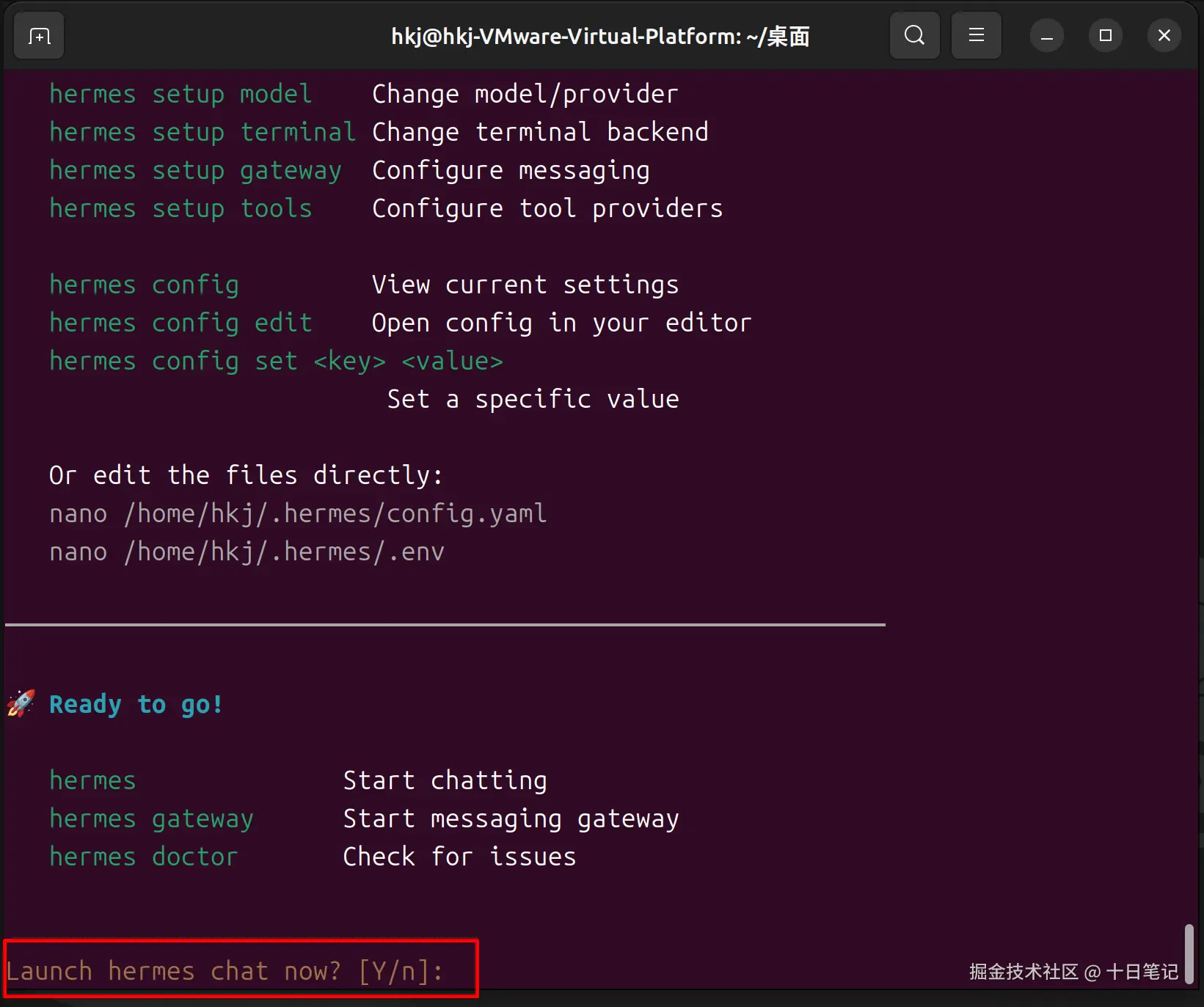1204x1007 pixels.
Task: Click the 'hermes setup tools' command
Action: 180,208
